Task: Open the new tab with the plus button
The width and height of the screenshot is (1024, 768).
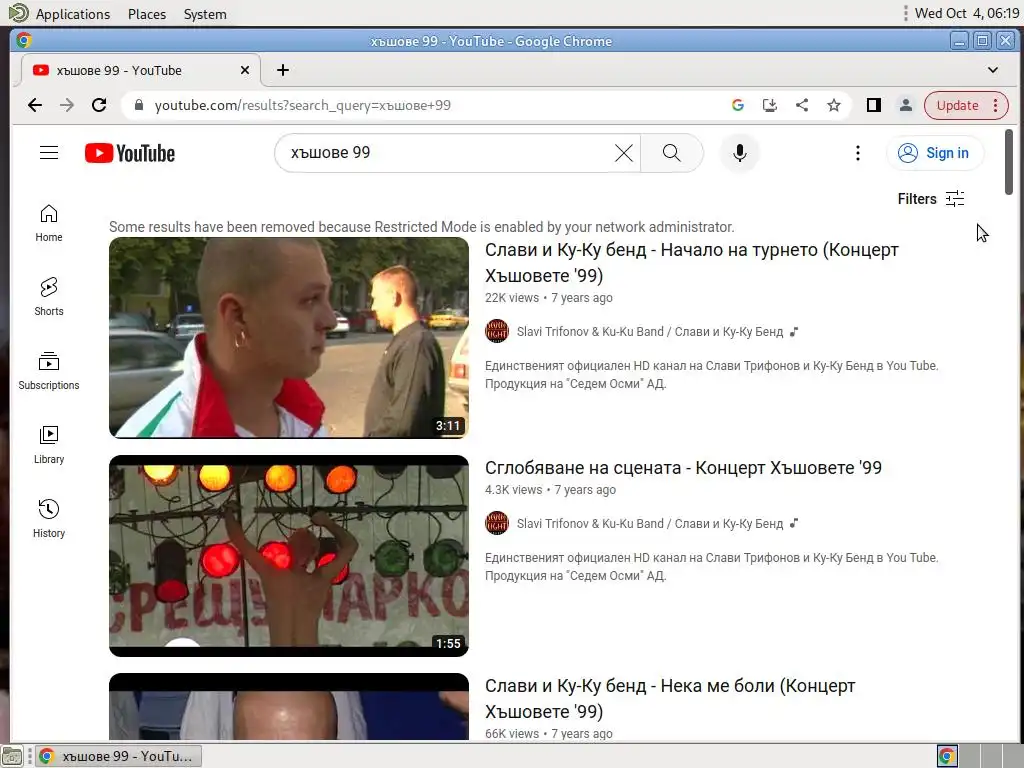Action: (x=283, y=71)
